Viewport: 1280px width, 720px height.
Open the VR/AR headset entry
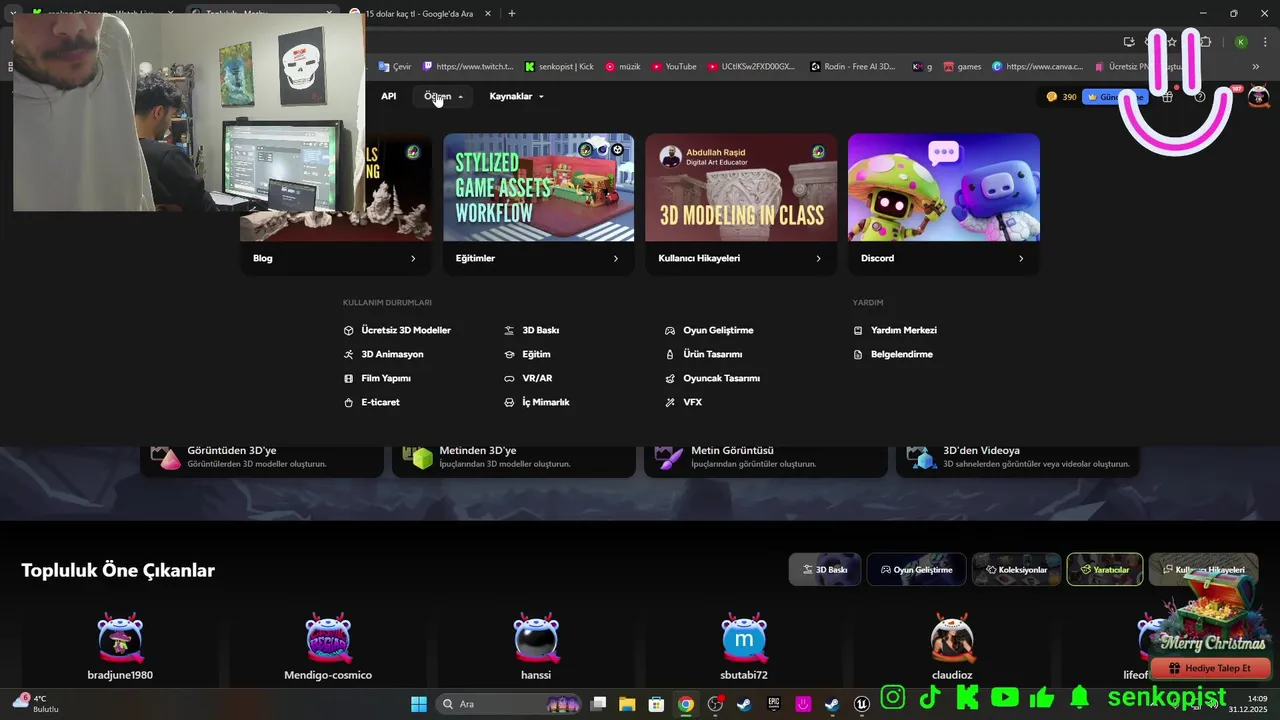coord(528,378)
